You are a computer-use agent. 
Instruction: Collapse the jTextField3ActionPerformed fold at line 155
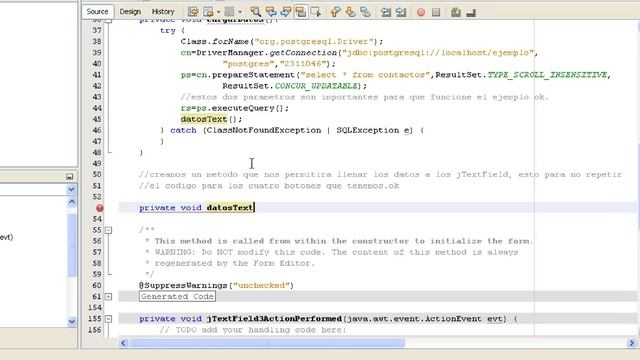(109, 319)
